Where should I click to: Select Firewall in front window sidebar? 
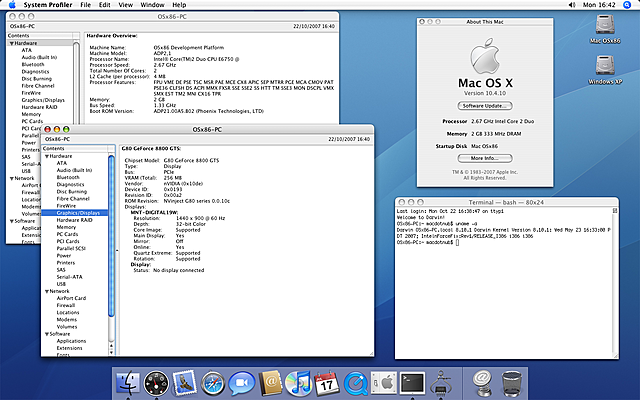66,305
